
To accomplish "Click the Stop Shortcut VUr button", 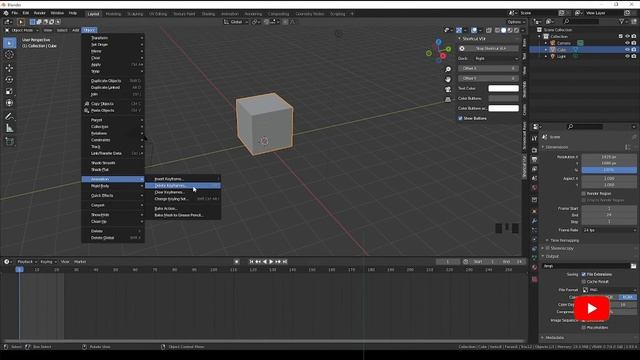I will (x=488, y=49).
